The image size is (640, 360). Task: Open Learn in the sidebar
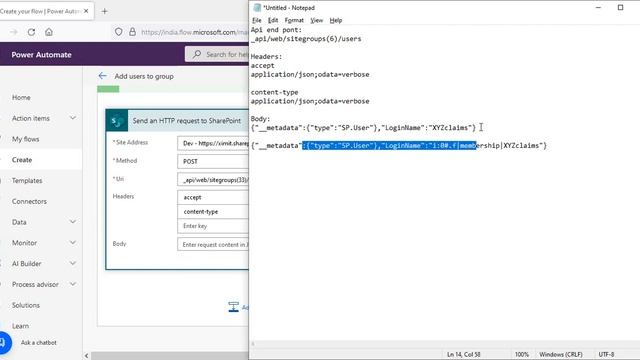[20, 326]
